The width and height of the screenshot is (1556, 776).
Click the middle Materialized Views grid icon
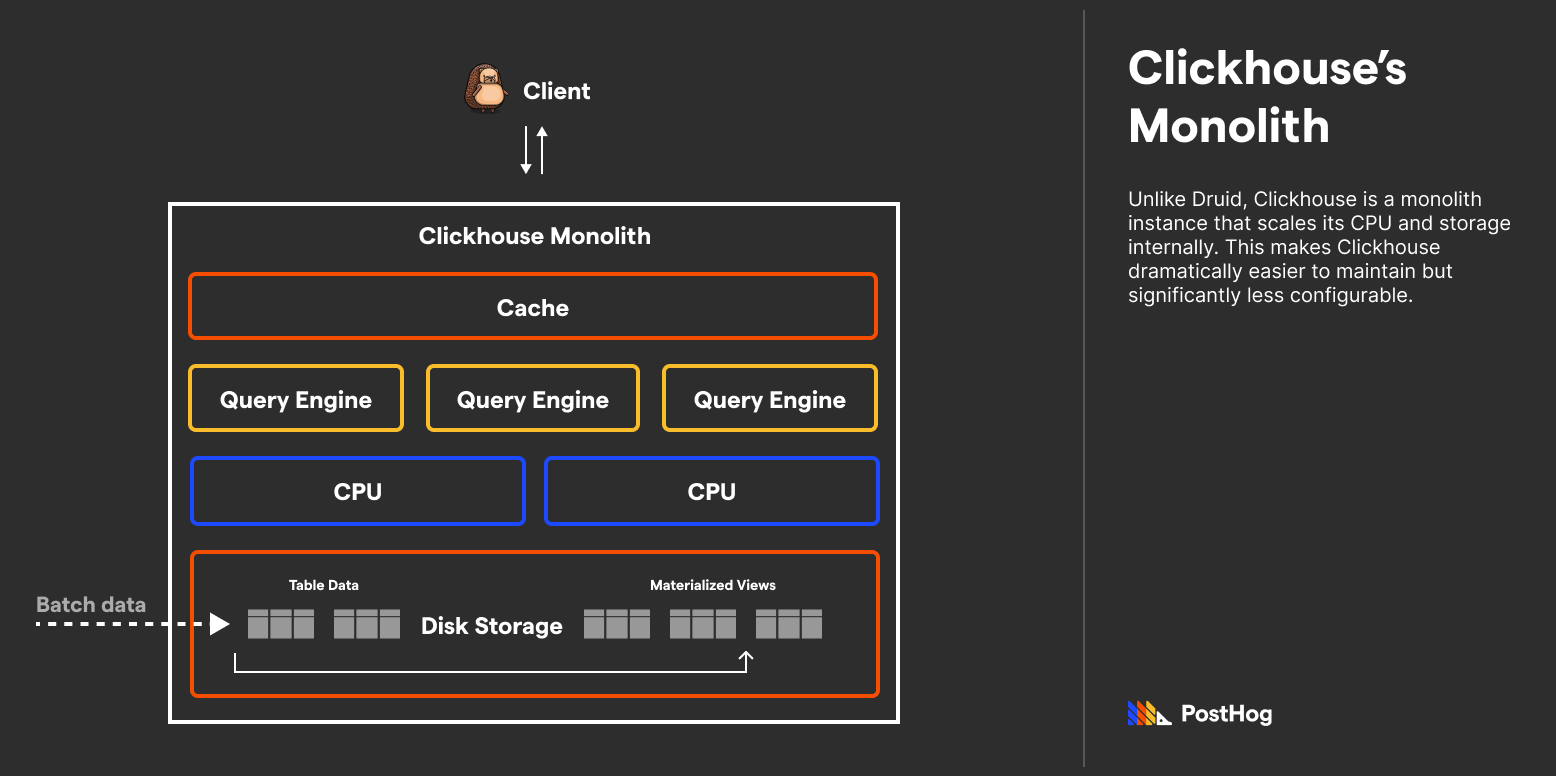(x=703, y=623)
